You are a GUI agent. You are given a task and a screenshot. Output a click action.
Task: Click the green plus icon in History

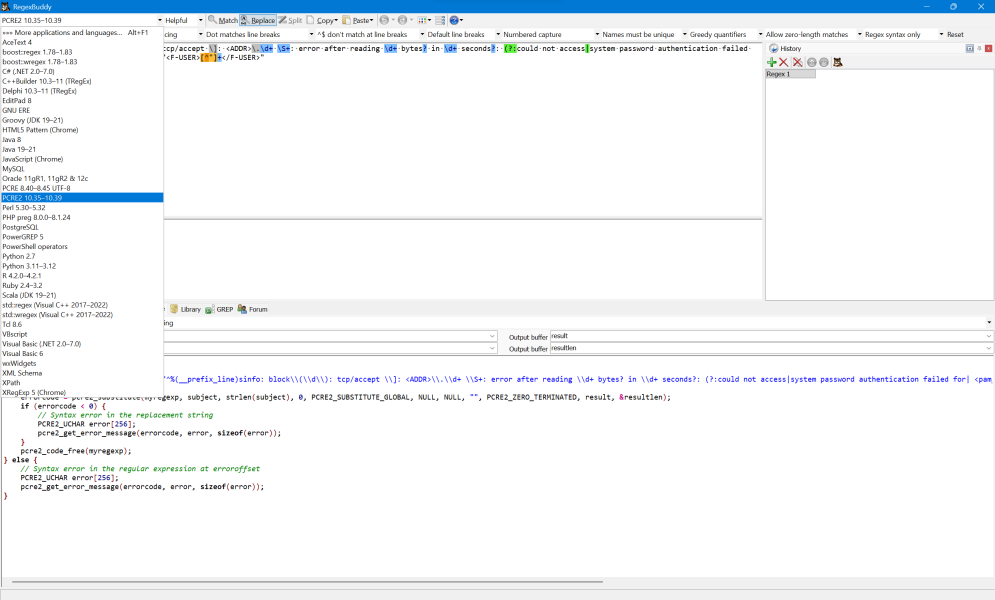pyautogui.click(x=772, y=62)
